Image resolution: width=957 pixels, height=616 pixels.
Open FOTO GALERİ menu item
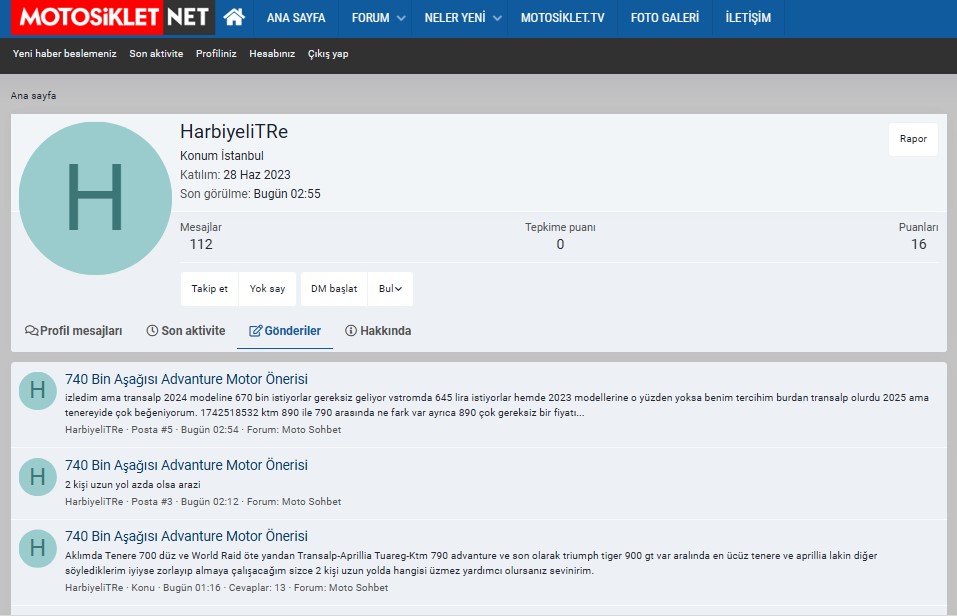(665, 18)
